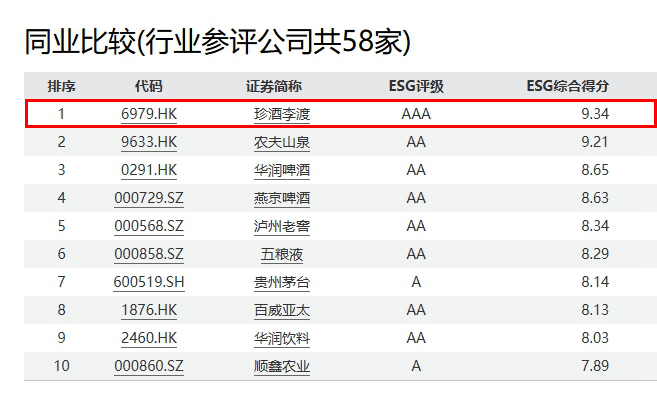Click the 8.14 ESG score
This screenshot has height=399, width=657.
[595, 282]
